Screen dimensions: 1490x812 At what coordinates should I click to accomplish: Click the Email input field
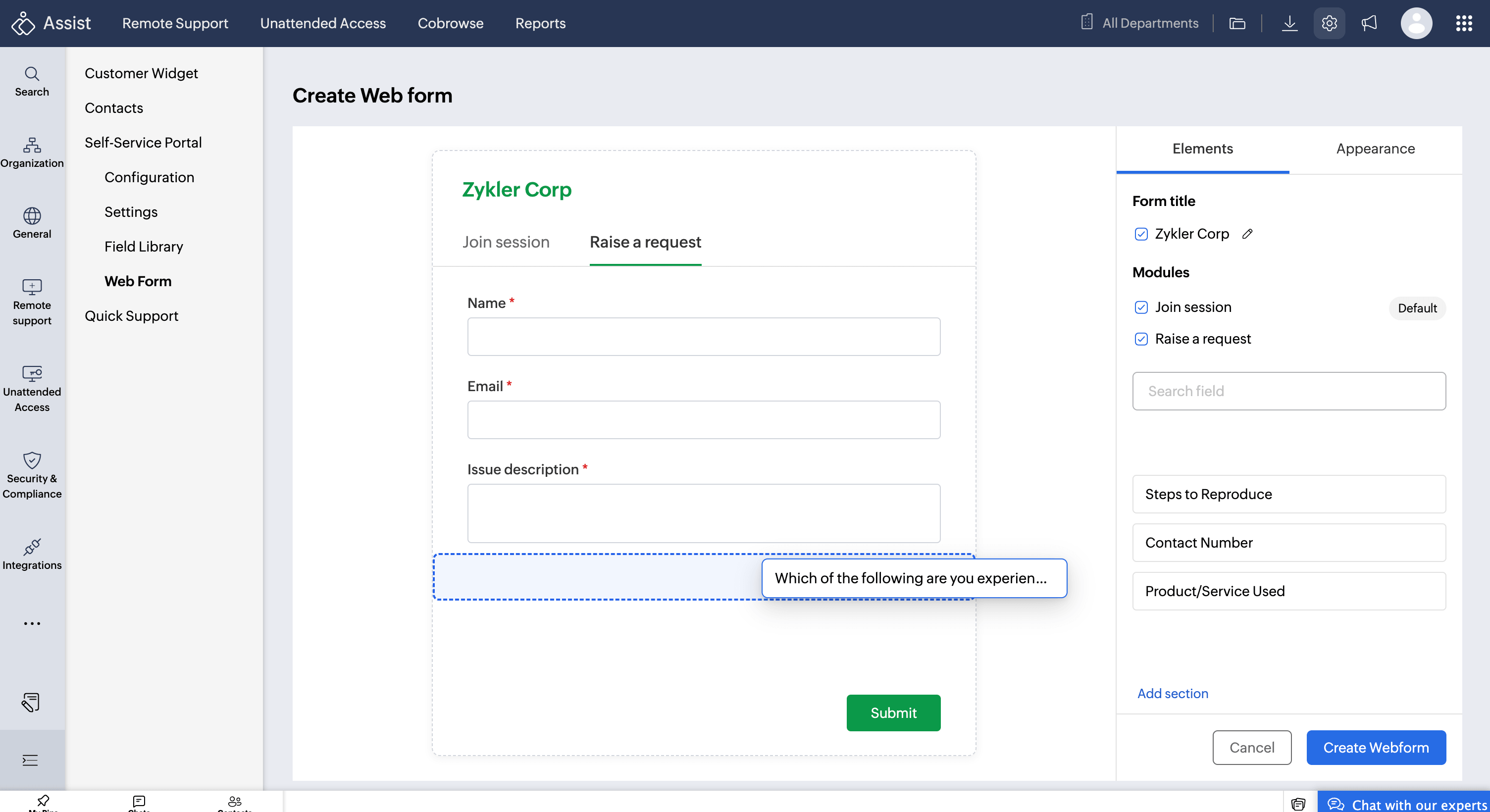coord(703,420)
